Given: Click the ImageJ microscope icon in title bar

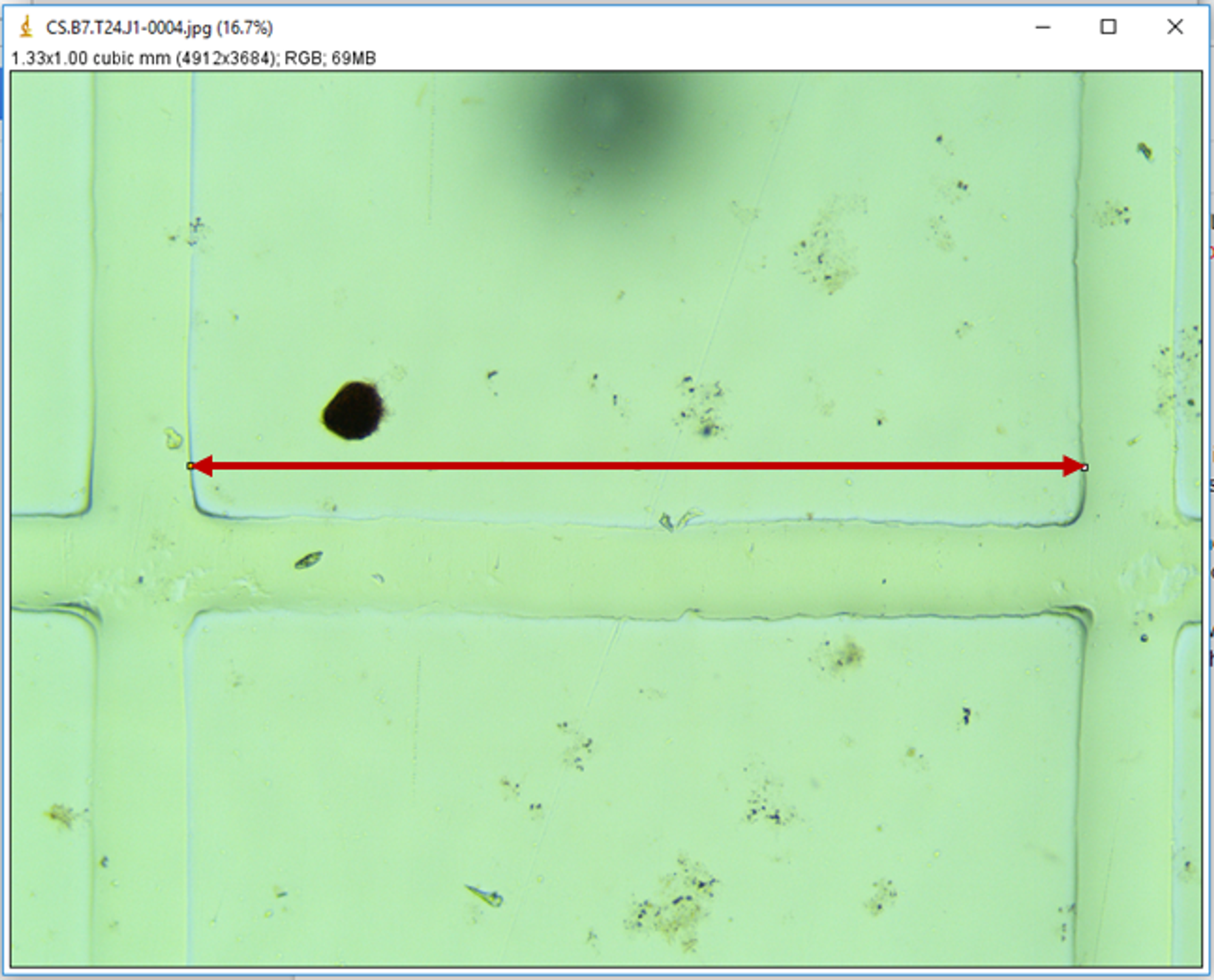Looking at the screenshot, I should (x=25, y=27).
